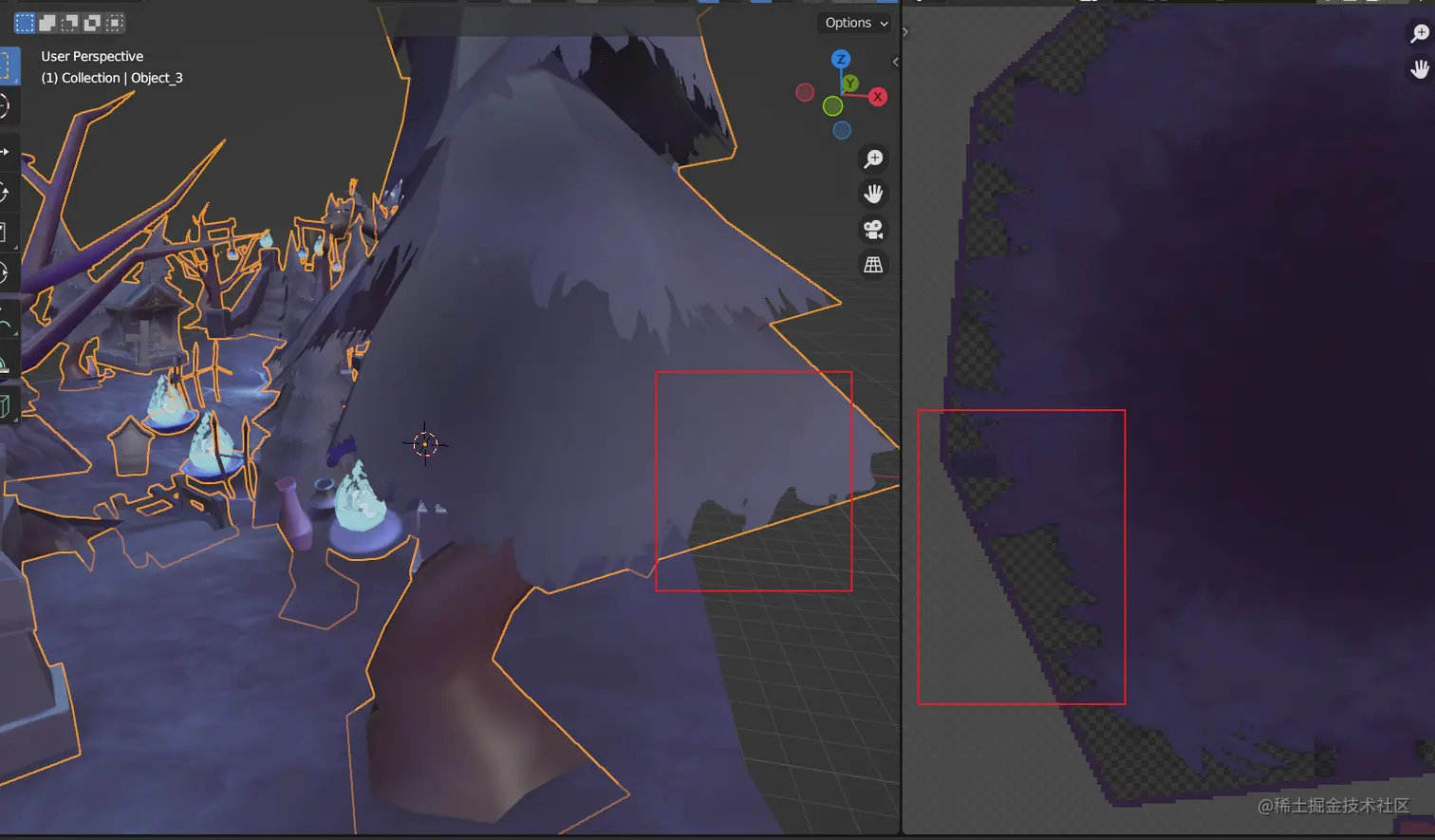Click the red X axis on navigation gizmo
The image size is (1435, 840).
pyautogui.click(x=878, y=97)
